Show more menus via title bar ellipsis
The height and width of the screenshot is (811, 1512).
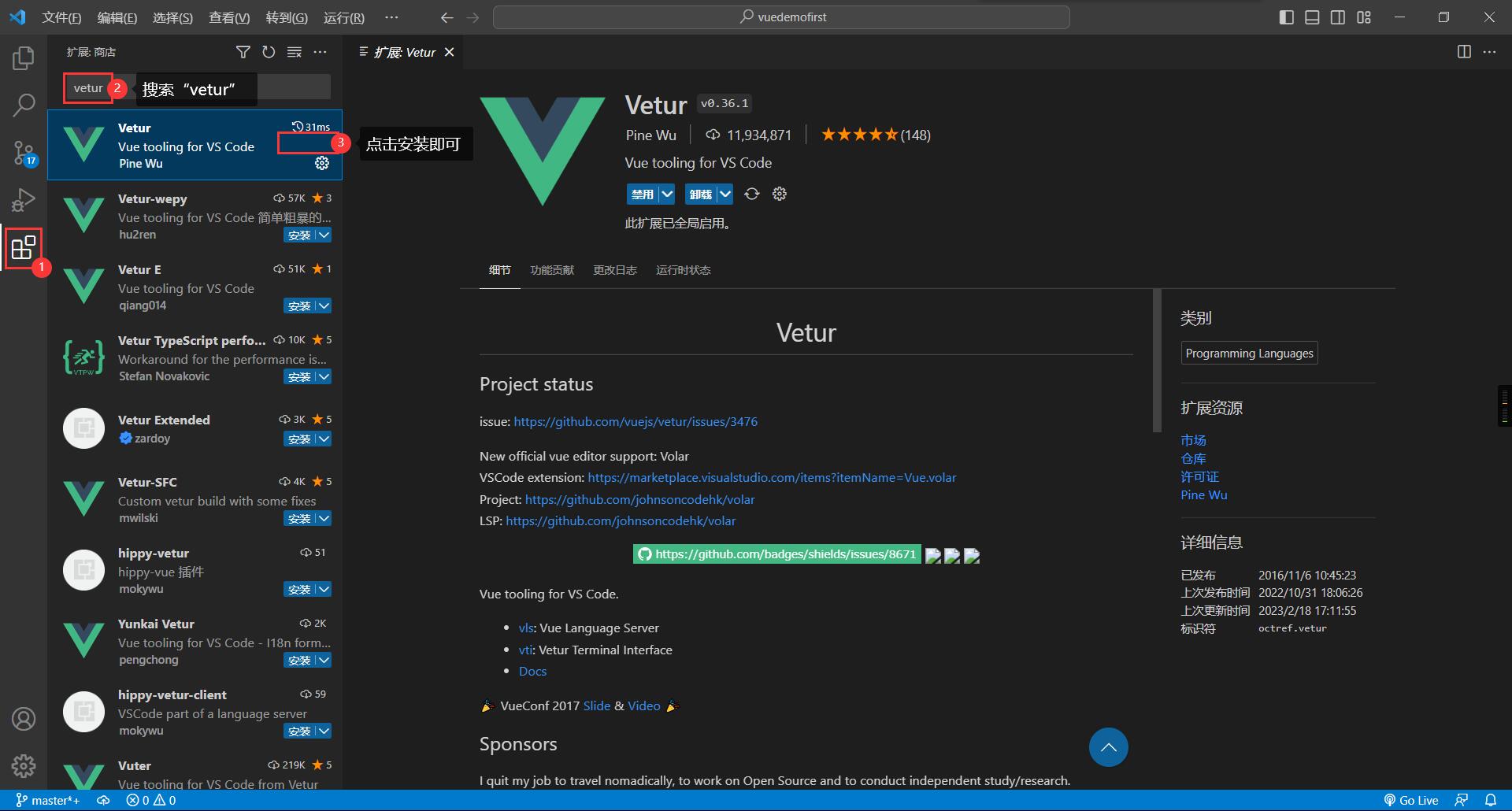[x=391, y=17]
